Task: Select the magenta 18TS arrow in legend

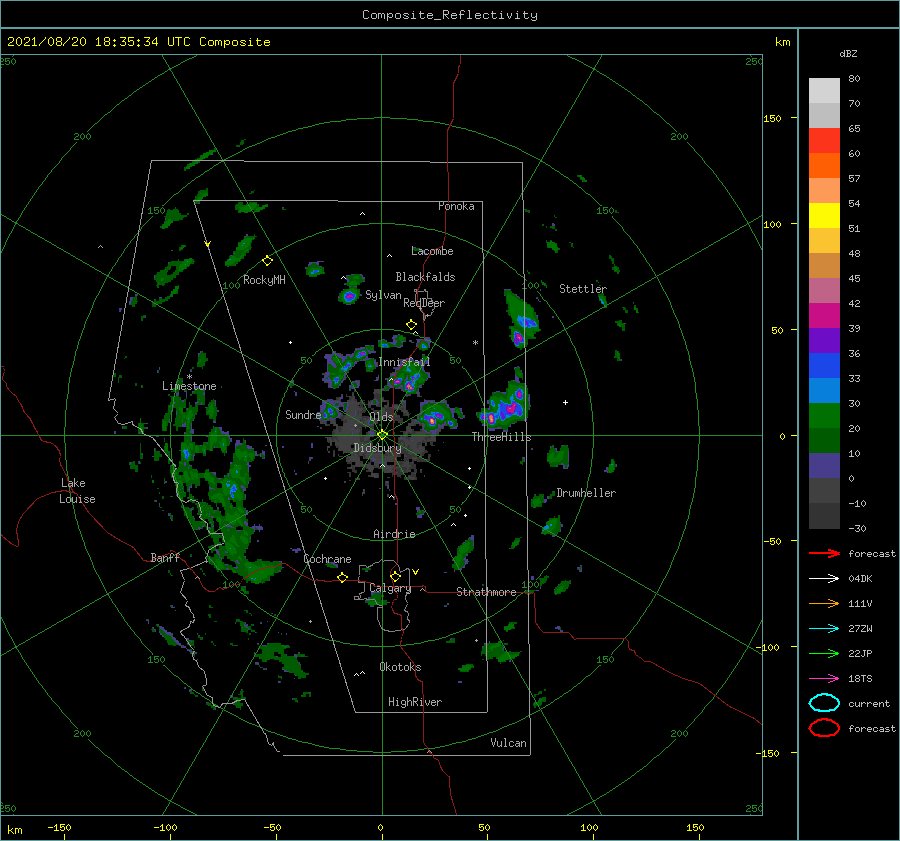Action: coord(824,679)
